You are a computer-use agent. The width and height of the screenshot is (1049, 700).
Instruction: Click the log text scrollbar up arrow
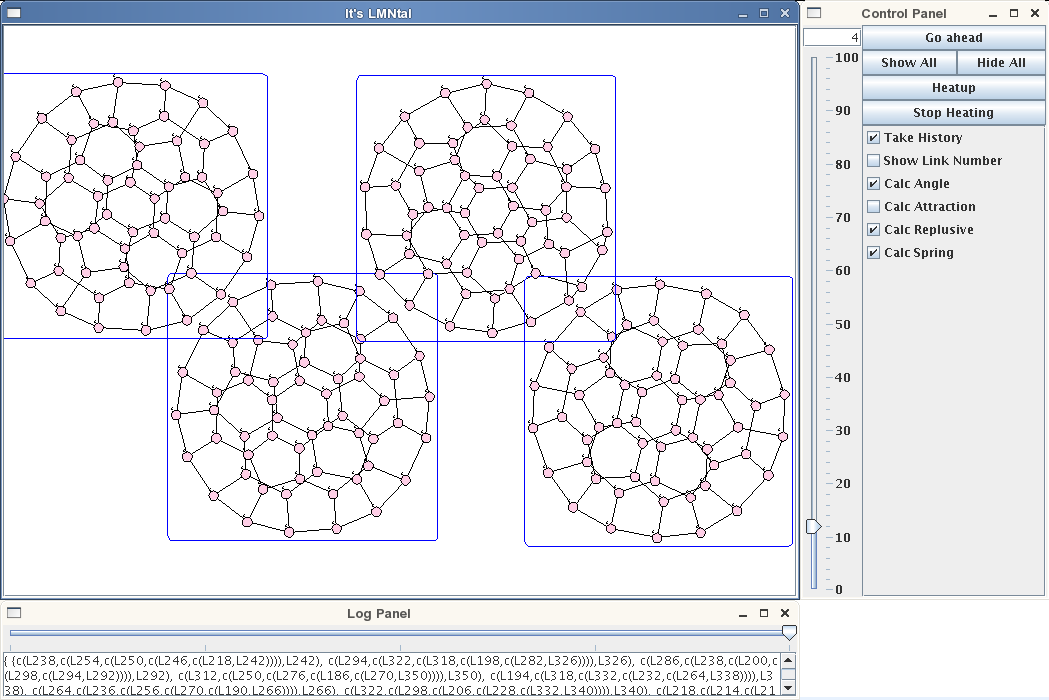[789, 660]
